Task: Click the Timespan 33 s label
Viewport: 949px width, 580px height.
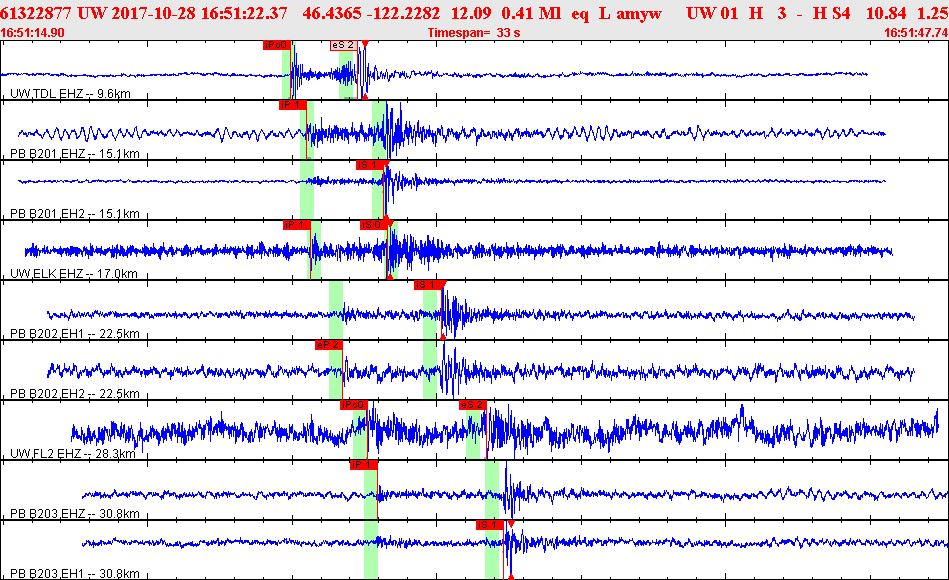Action: coord(474,33)
